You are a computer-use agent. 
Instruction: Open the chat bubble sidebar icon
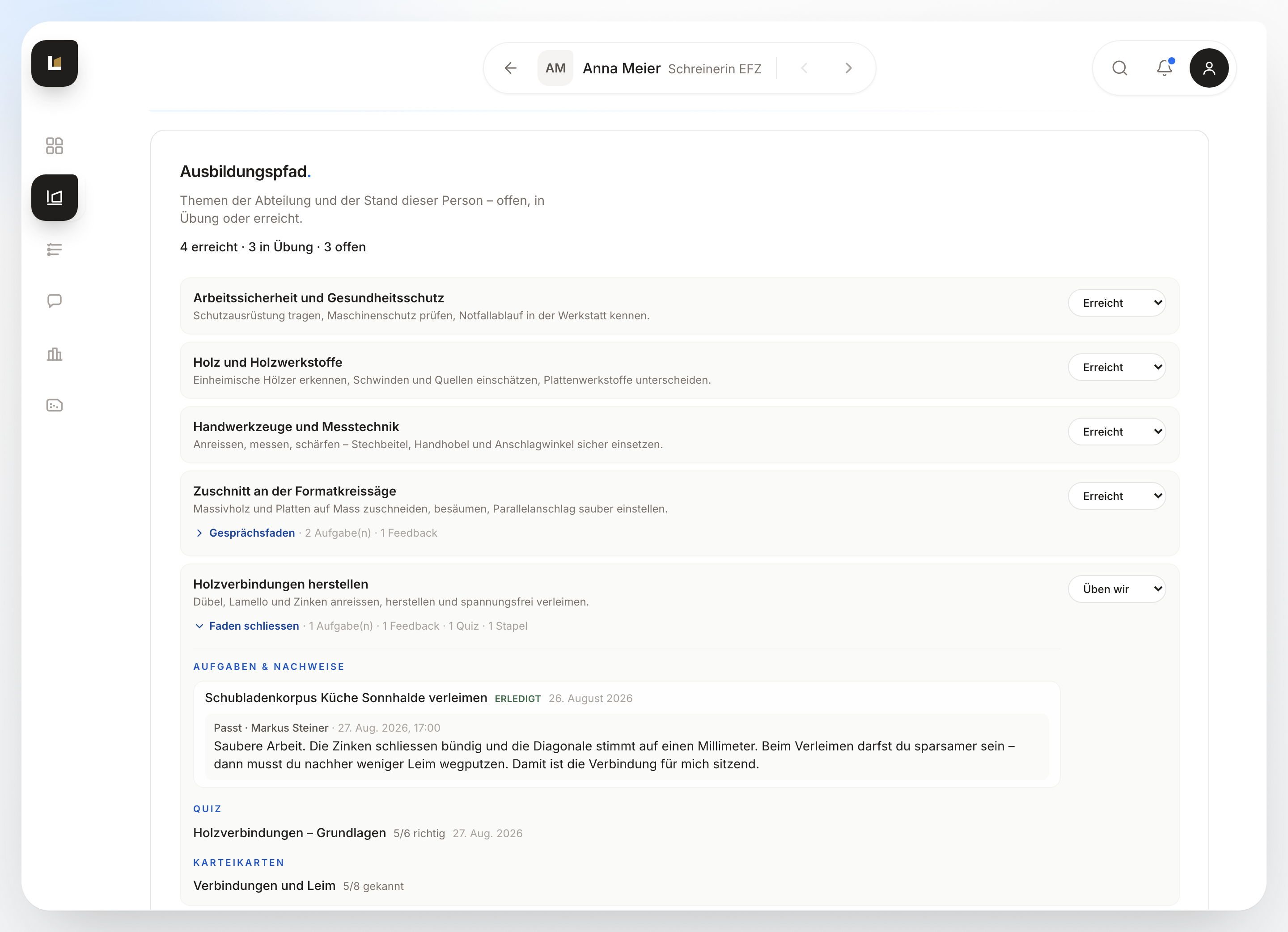(x=55, y=301)
